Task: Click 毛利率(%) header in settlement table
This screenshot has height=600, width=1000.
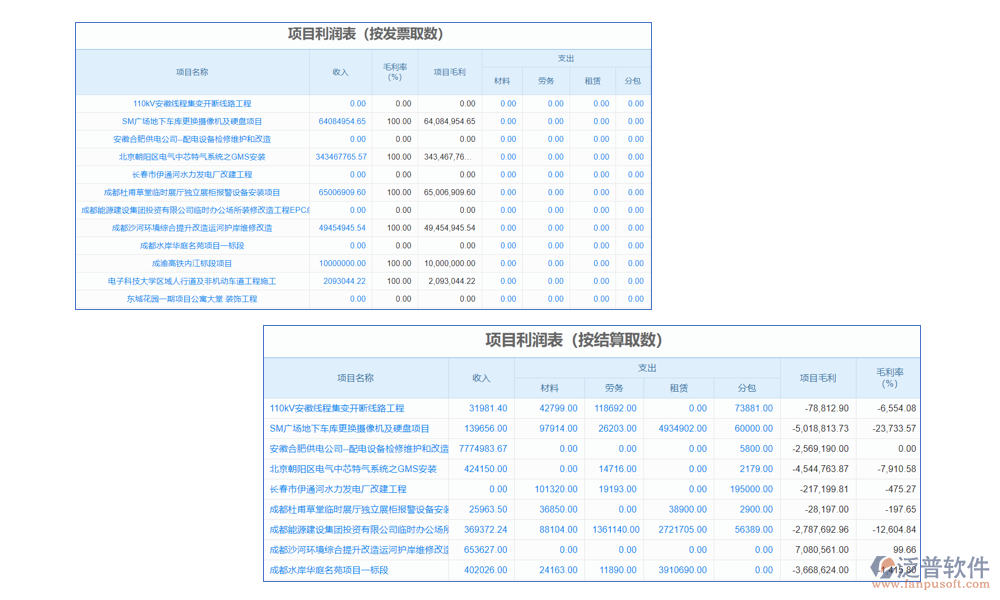Action: pos(891,377)
